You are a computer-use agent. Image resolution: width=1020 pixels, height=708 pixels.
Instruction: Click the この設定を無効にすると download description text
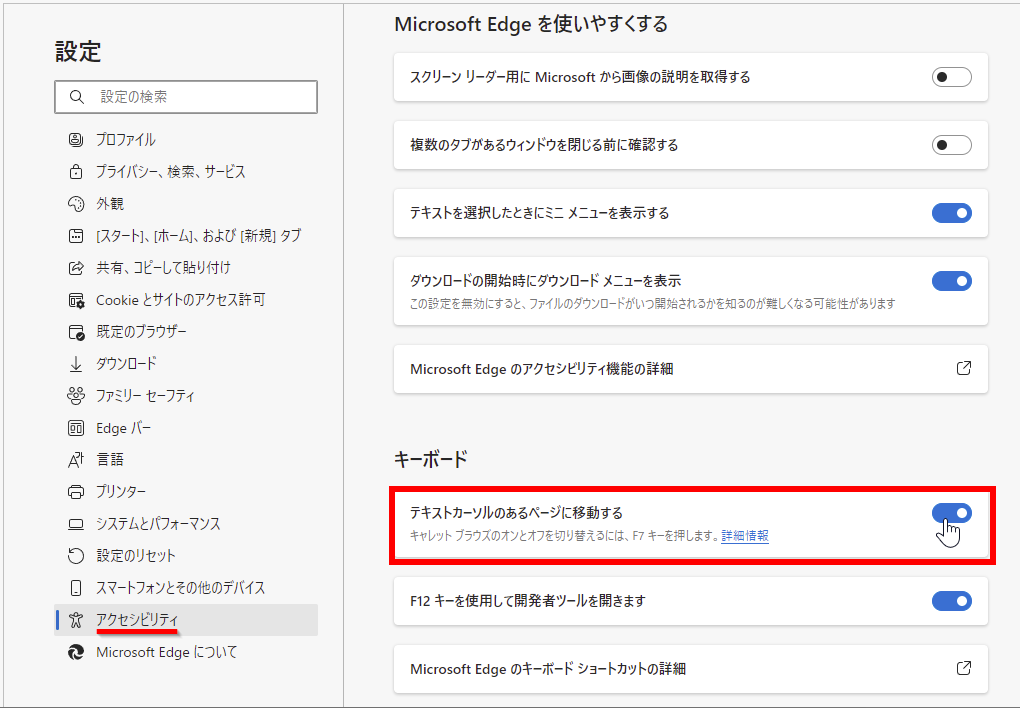click(652, 303)
